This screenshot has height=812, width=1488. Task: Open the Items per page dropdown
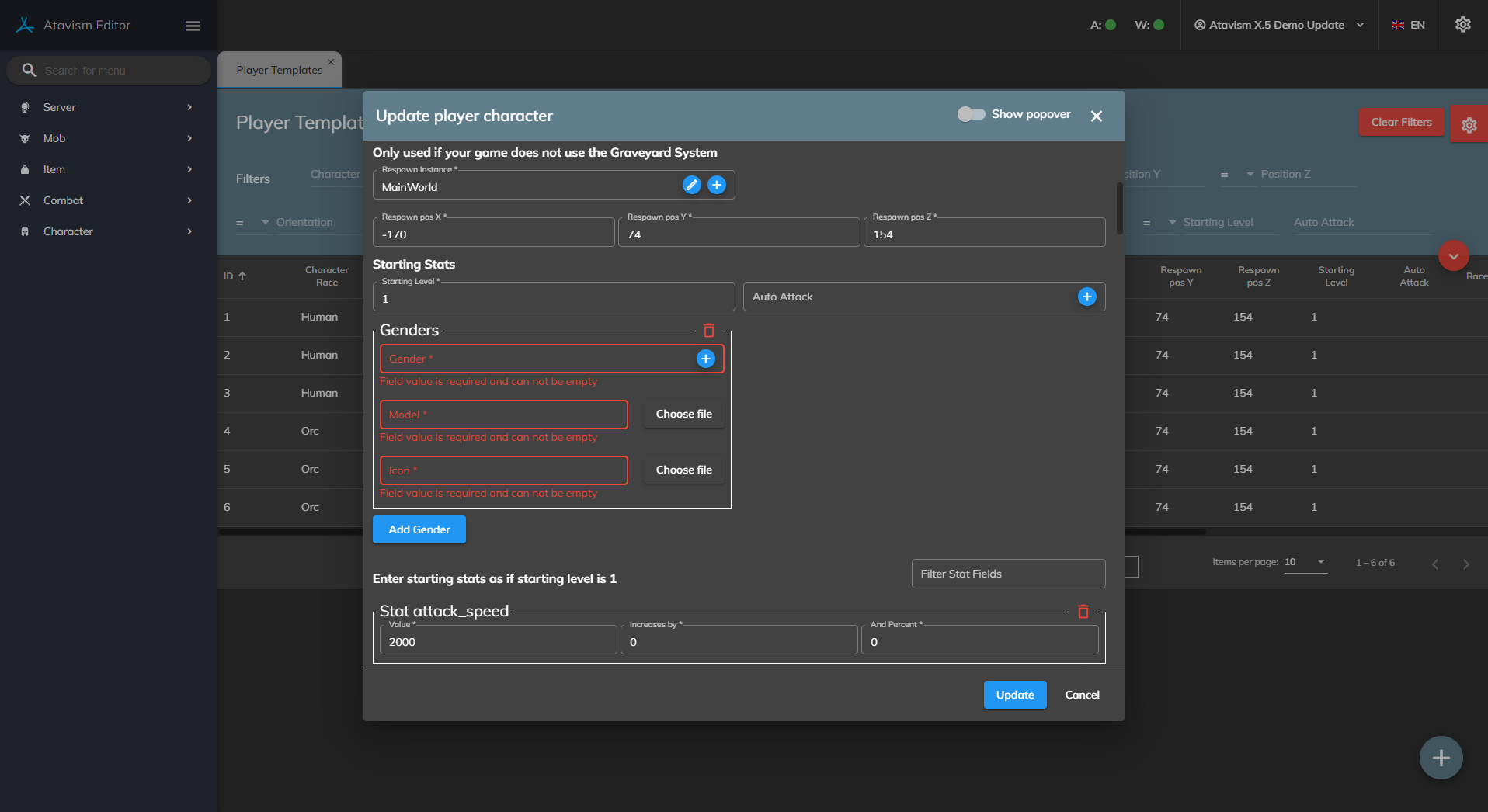point(1305,562)
